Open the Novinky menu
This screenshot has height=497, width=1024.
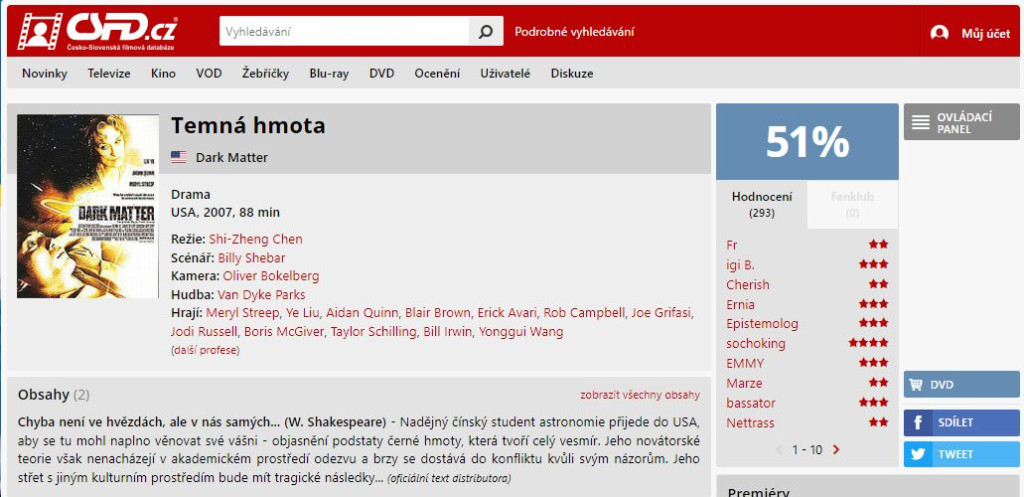pos(44,73)
